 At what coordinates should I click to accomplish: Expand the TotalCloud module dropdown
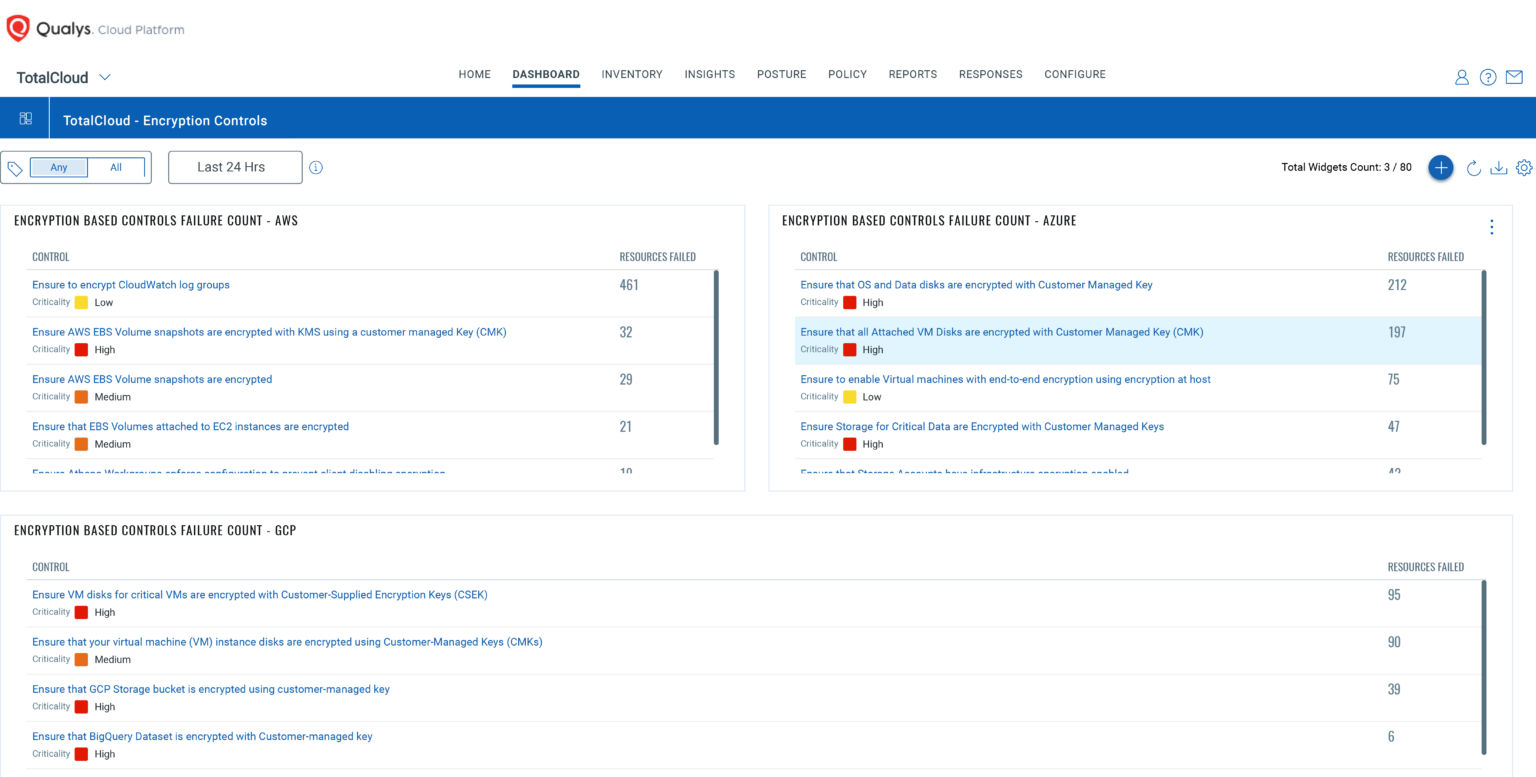tap(106, 77)
